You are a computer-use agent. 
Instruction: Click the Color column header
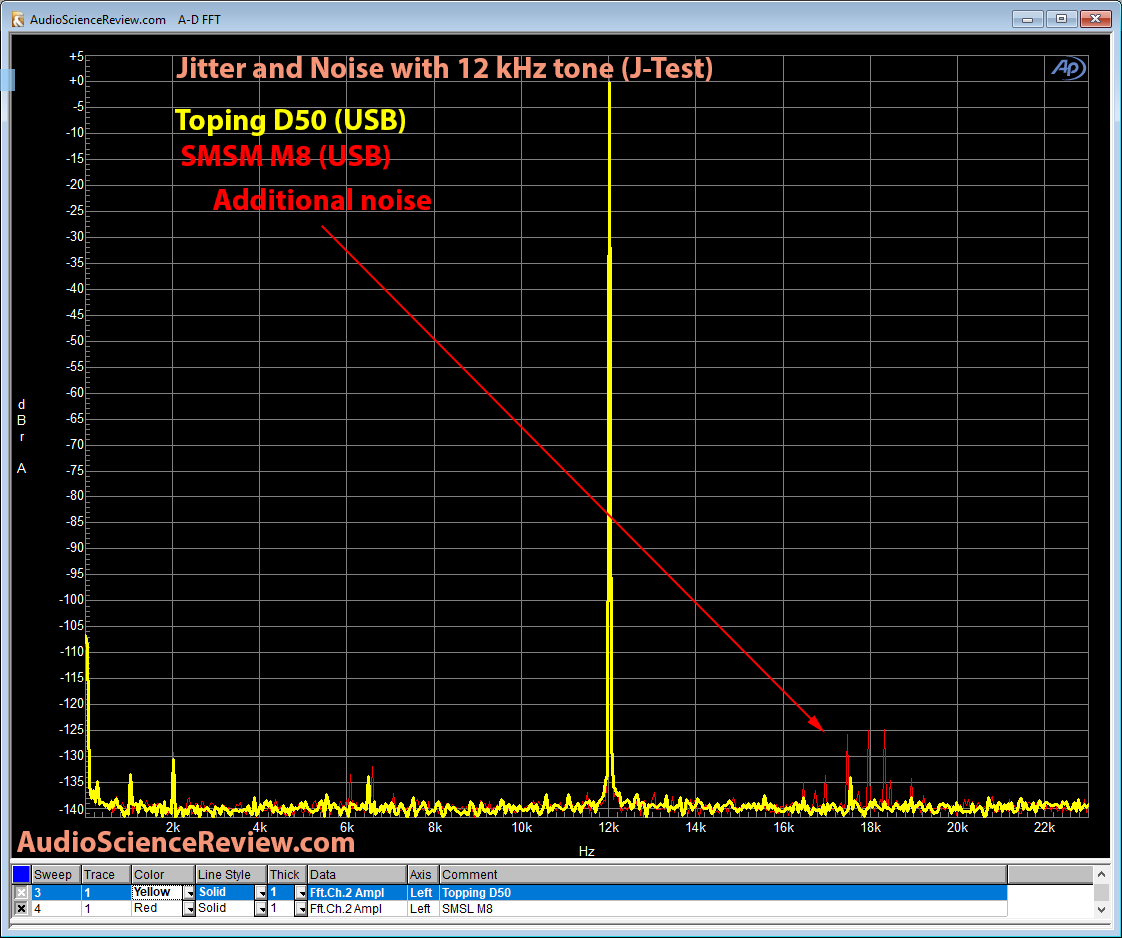click(x=163, y=874)
